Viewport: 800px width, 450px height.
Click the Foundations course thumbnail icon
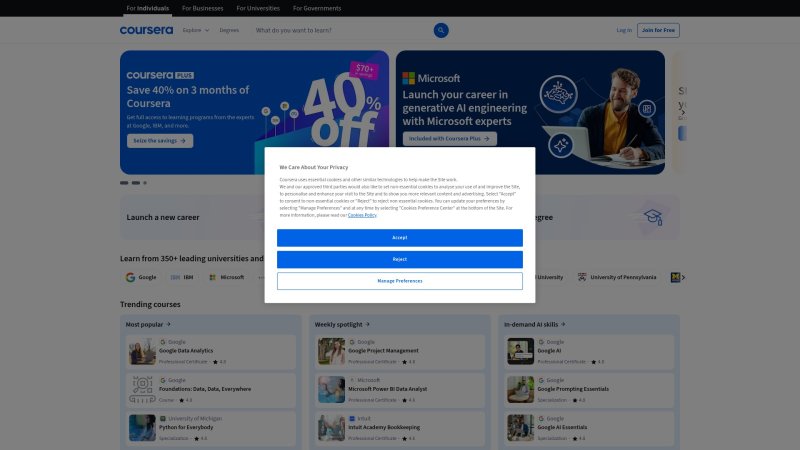pos(142,390)
